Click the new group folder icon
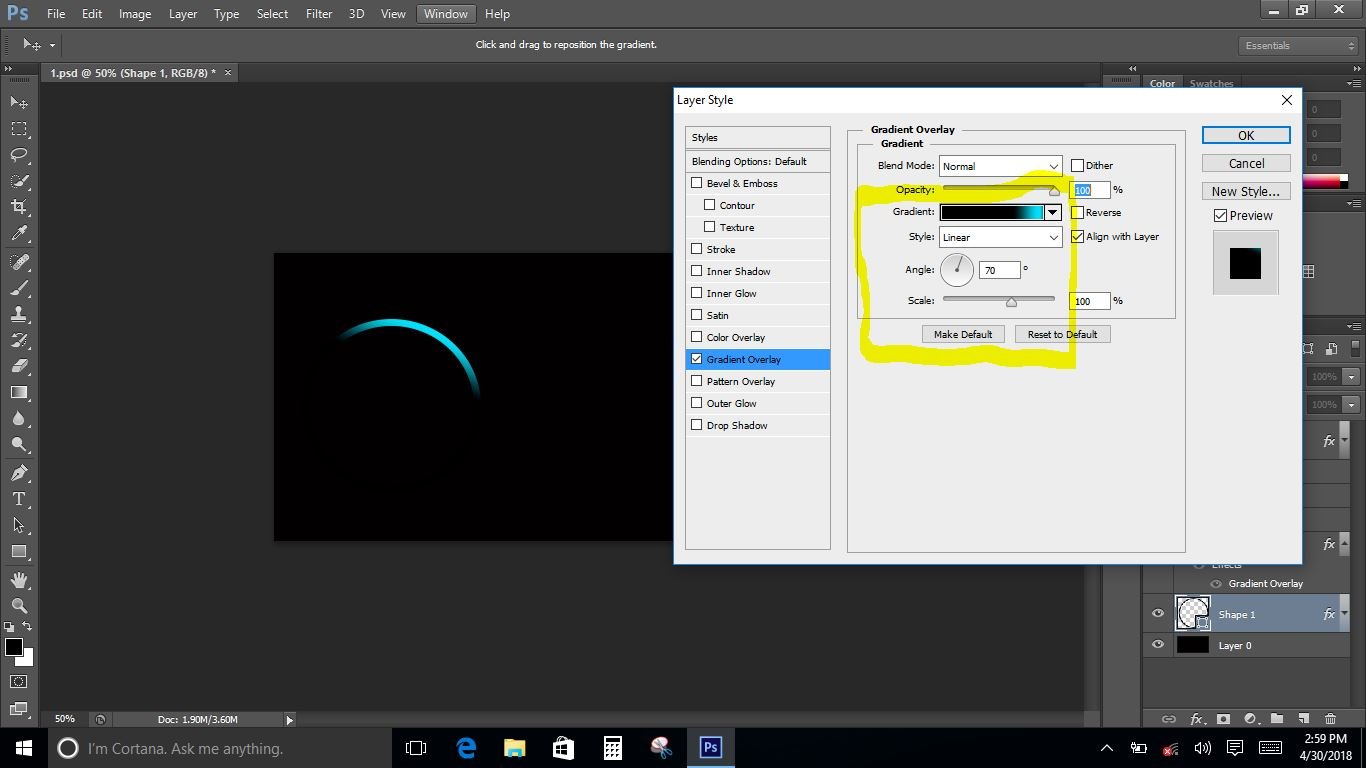1366x768 pixels. click(1277, 719)
